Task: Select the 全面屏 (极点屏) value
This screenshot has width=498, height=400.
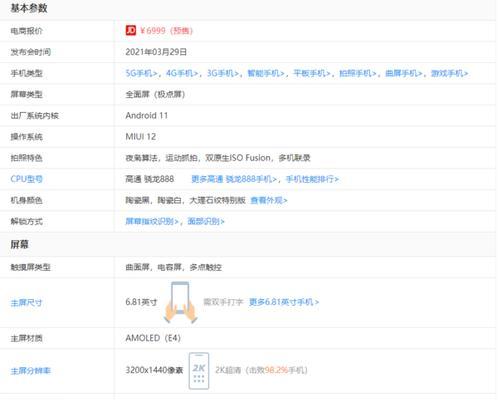Action: coord(155,94)
